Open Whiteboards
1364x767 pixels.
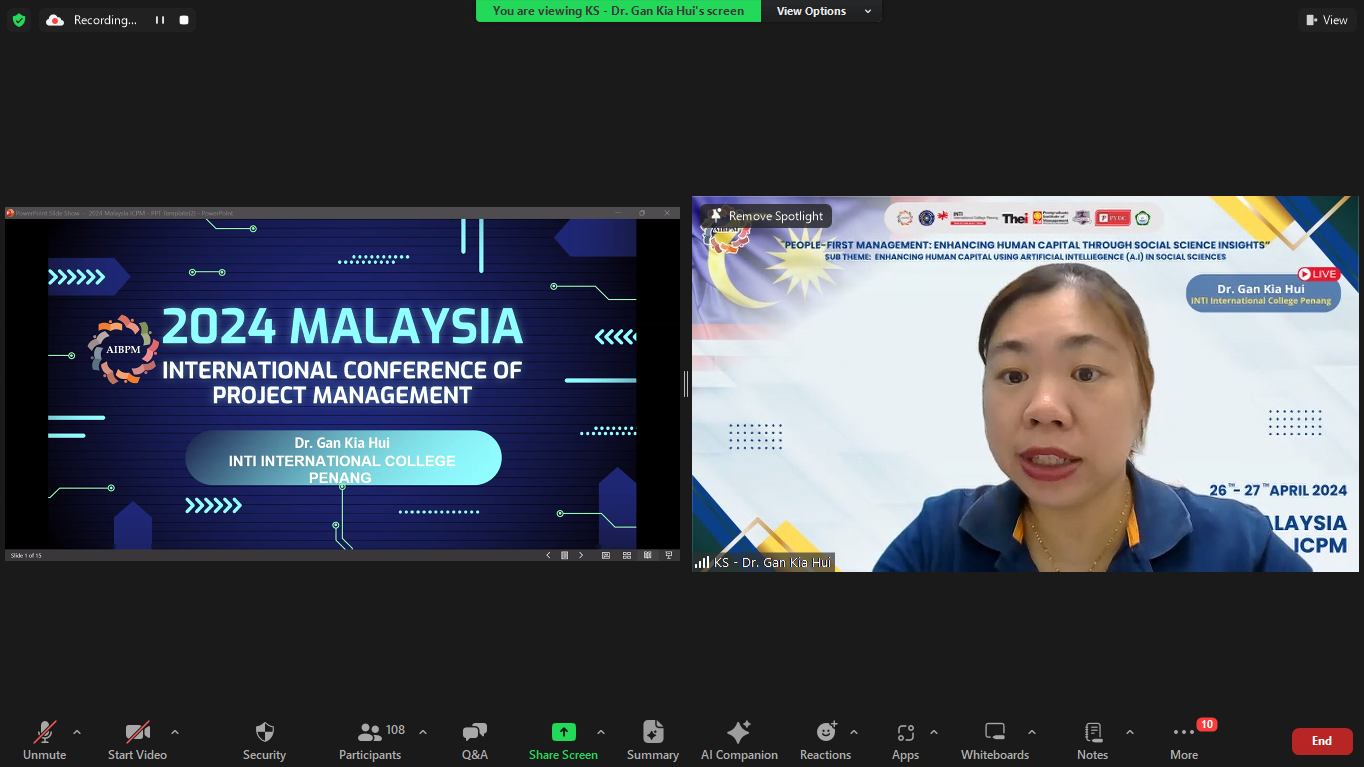click(x=995, y=741)
